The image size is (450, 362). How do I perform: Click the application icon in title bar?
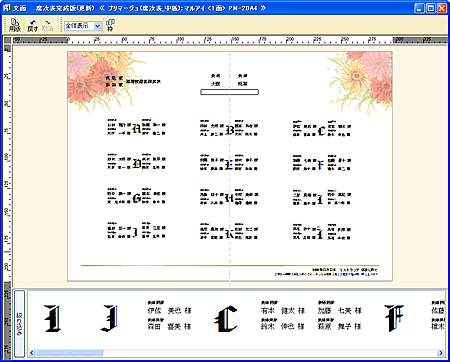(7, 8)
